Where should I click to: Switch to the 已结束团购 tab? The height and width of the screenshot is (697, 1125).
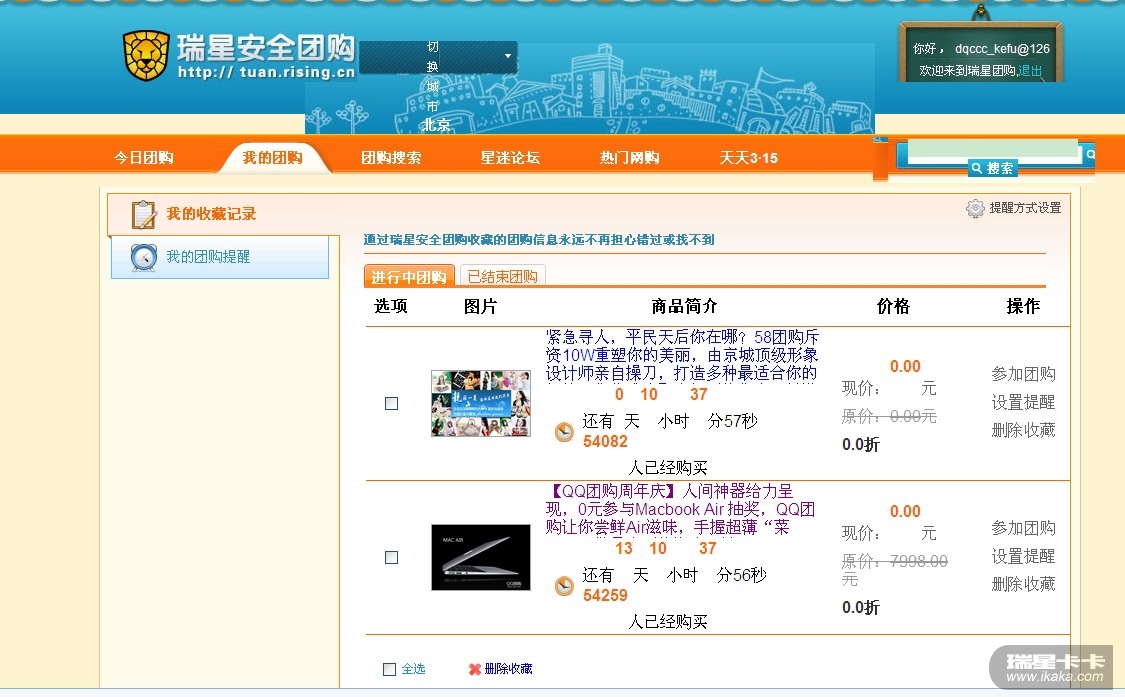pos(502,277)
